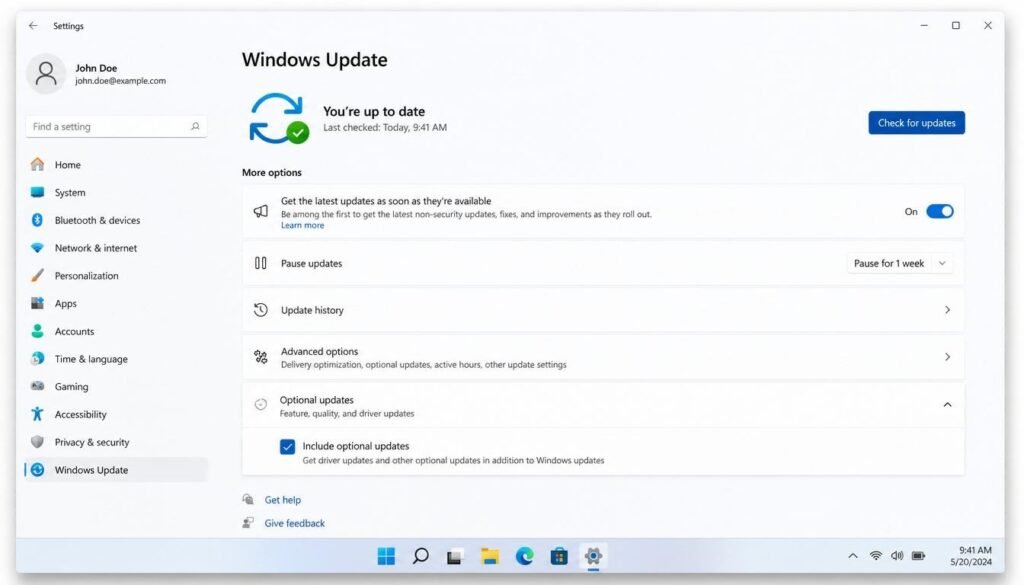Open Update history via its chevron
Image resolution: width=1024 pixels, height=585 pixels.
[x=947, y=309]
